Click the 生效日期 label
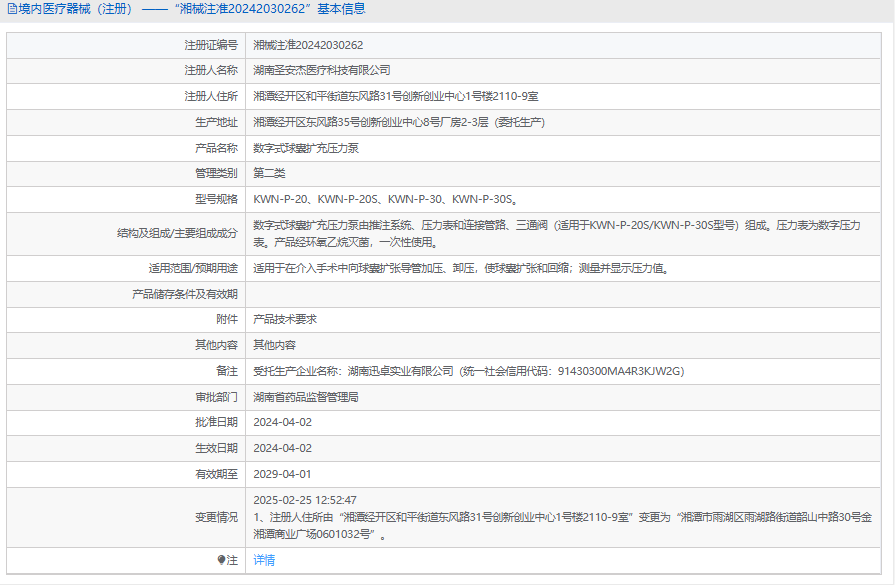Image resolution: width=895 pixels, height=585 pixels. coord(216,448)
